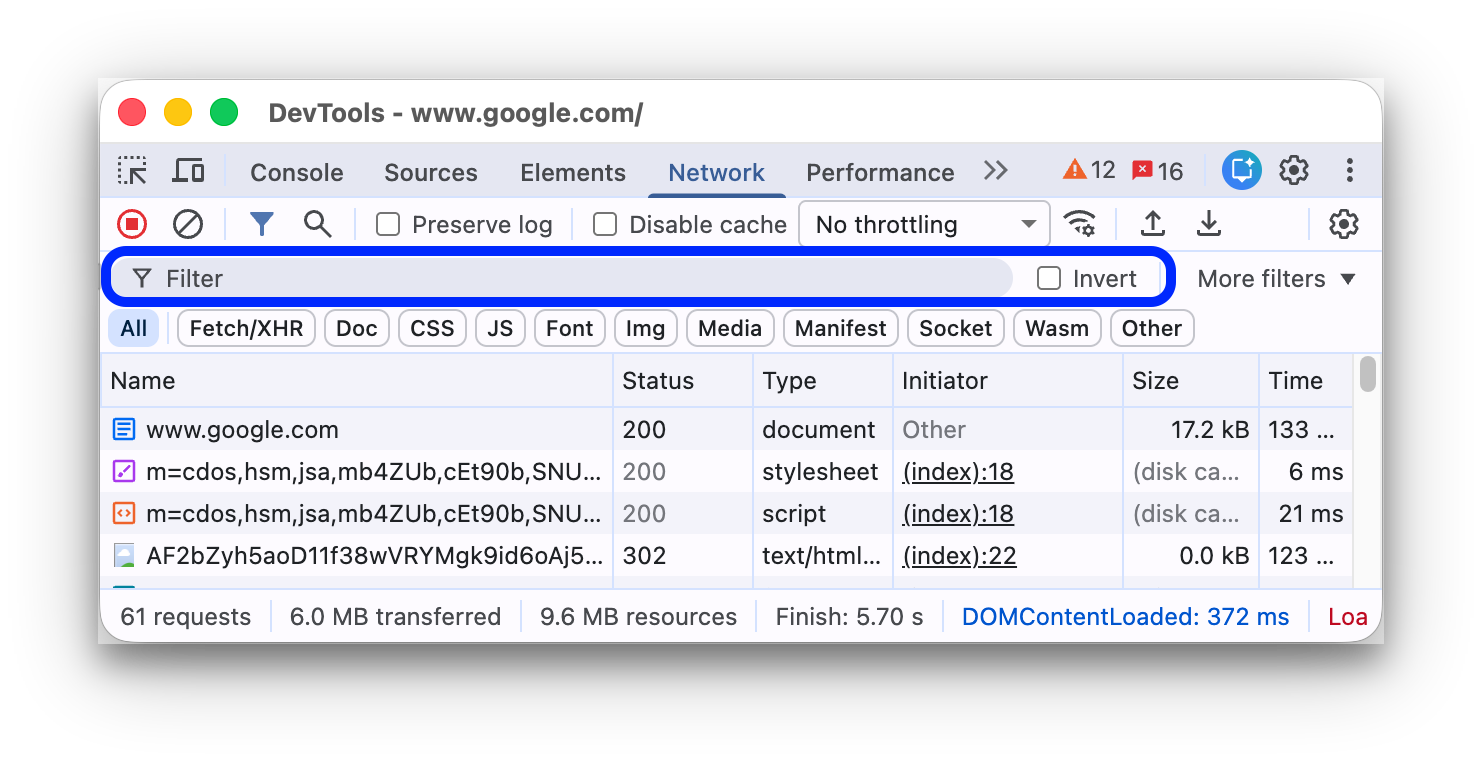Viewport: 1482px width, 762px height.
Task: Click the document icon for www.google.com
Action: [x=124, y=430]
